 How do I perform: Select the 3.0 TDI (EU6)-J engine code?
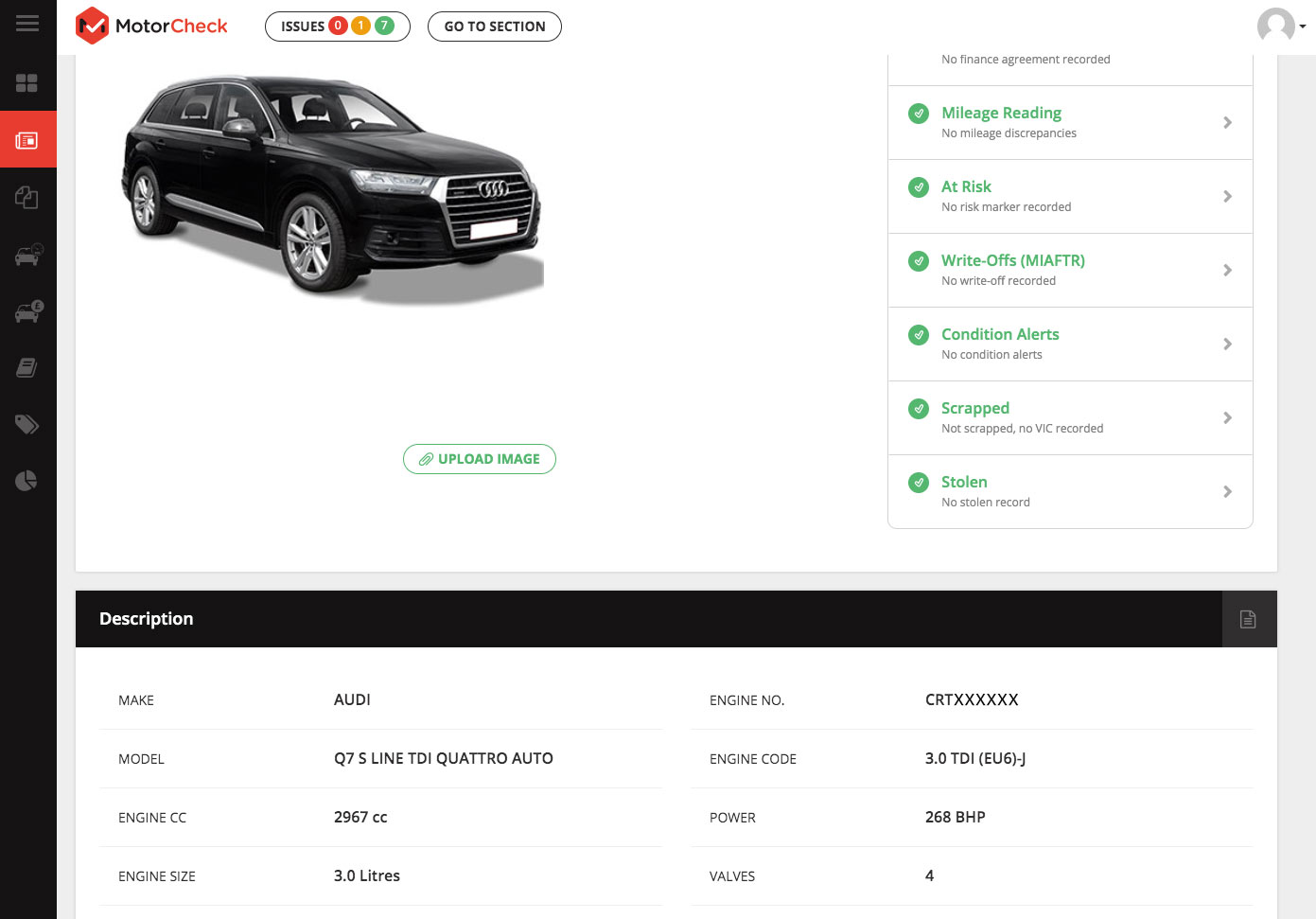coord(975,759)
